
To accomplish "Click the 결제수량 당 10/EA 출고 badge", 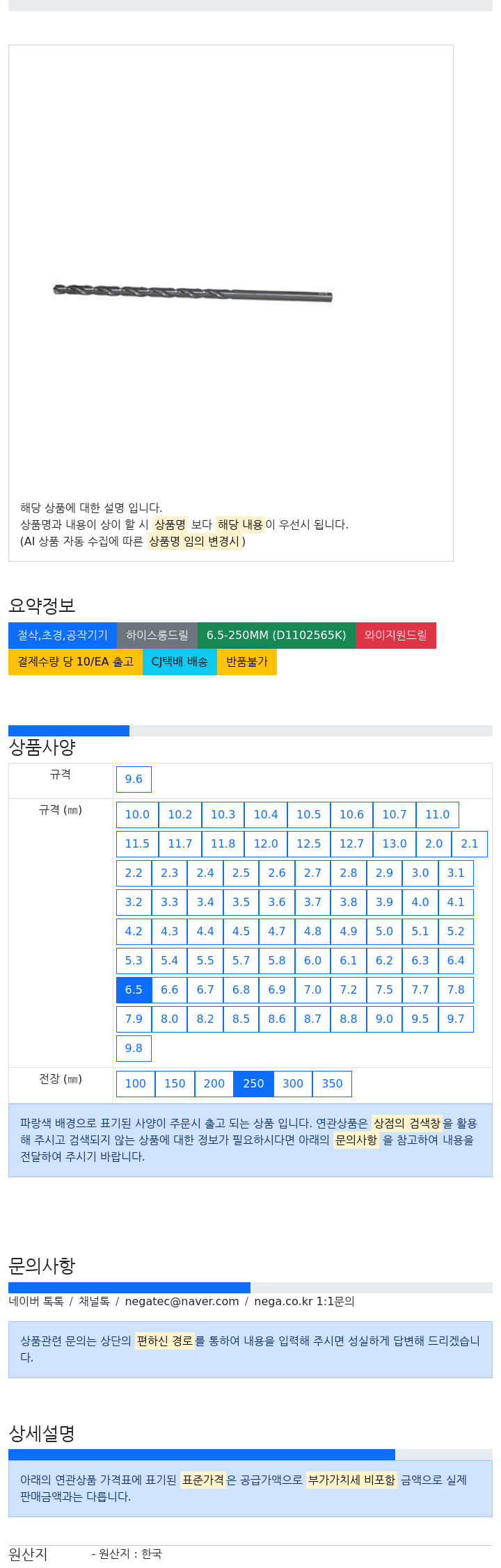I will click(75, 661).
